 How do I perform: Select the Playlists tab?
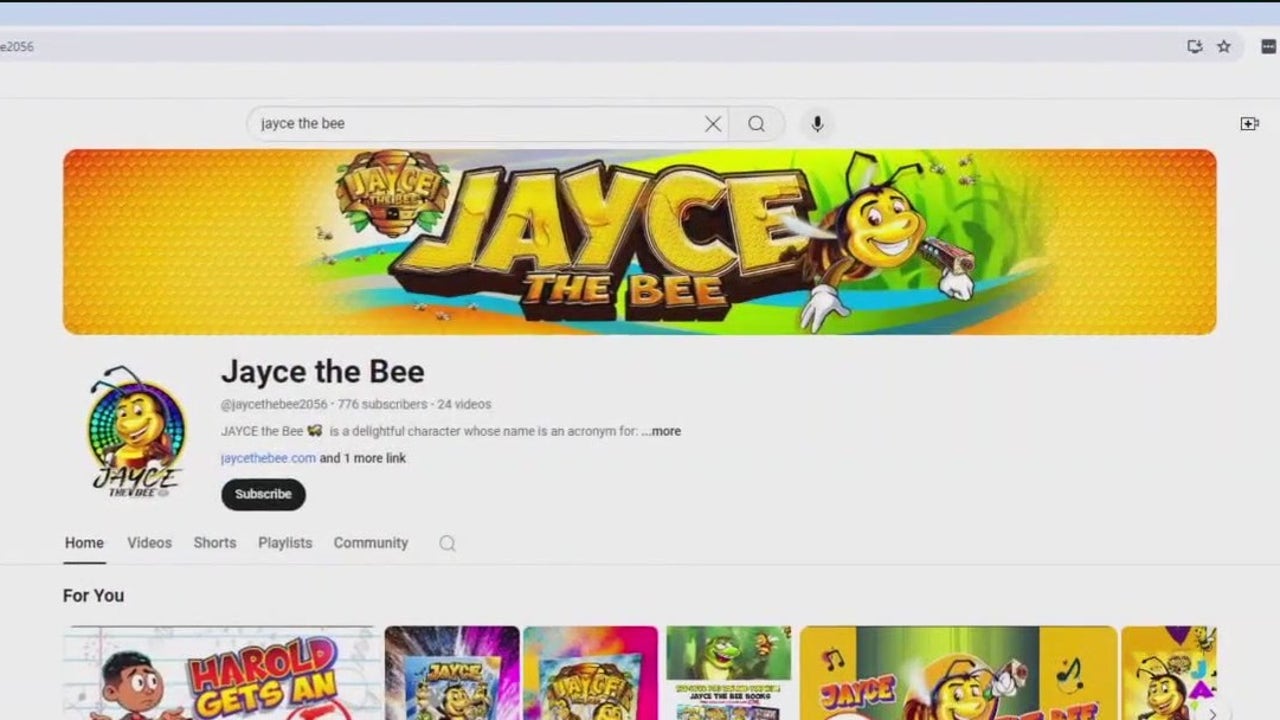point(285,543)
